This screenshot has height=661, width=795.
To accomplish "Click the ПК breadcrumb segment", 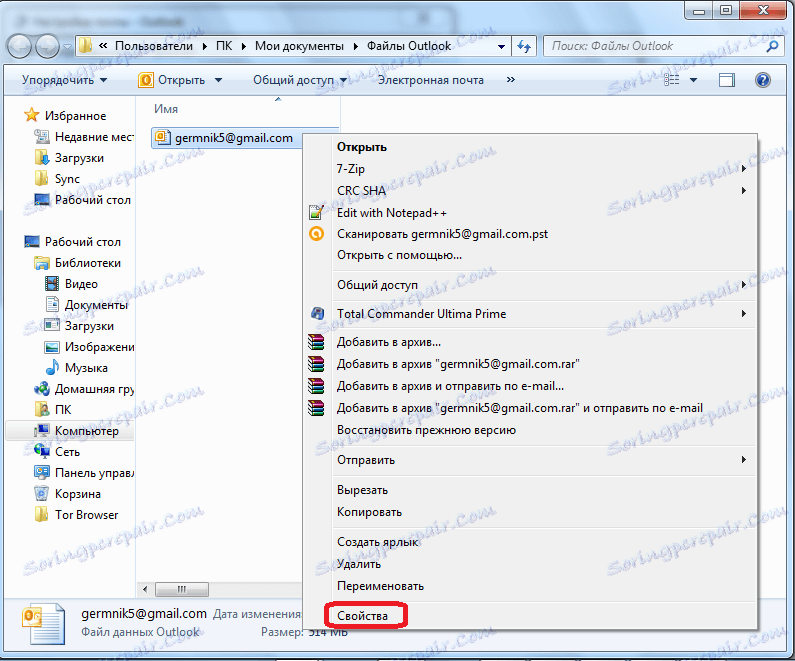I will pos(224,46).
